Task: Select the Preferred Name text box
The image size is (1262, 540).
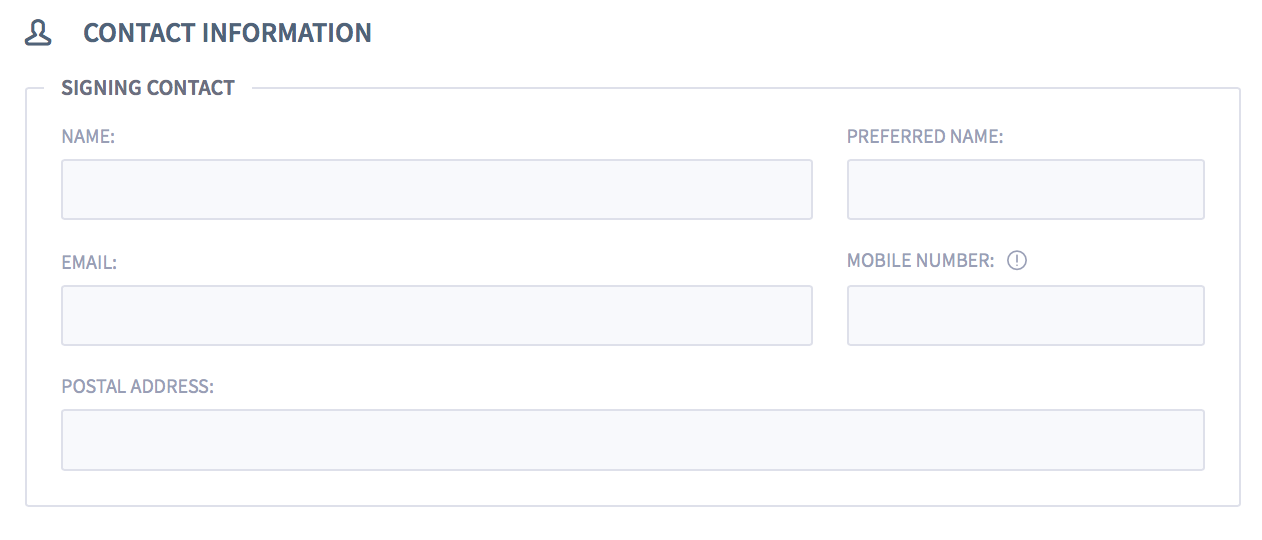Action: click(x=1026, y=189)
